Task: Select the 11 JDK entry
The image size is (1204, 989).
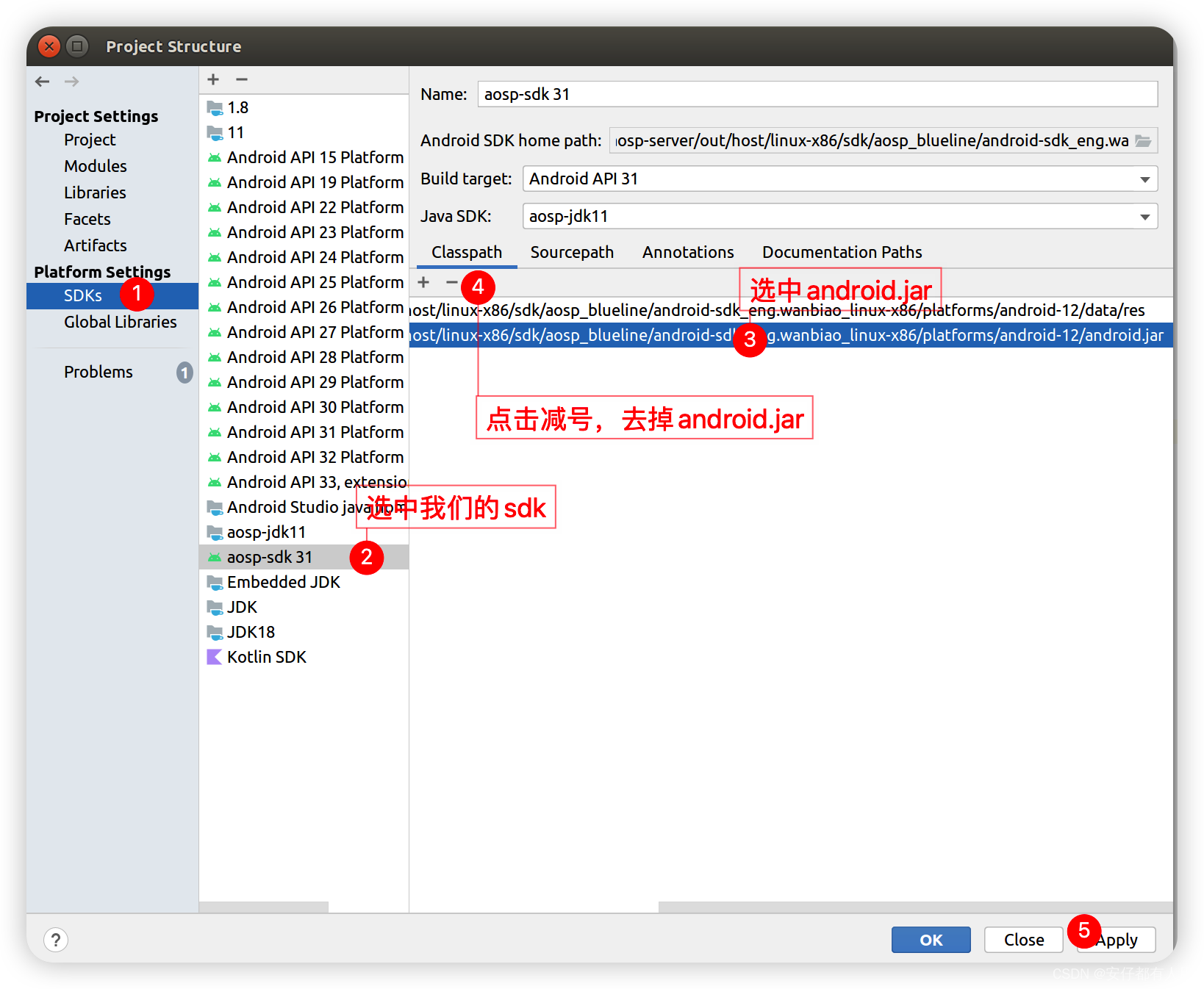Action: coord(304,132)
